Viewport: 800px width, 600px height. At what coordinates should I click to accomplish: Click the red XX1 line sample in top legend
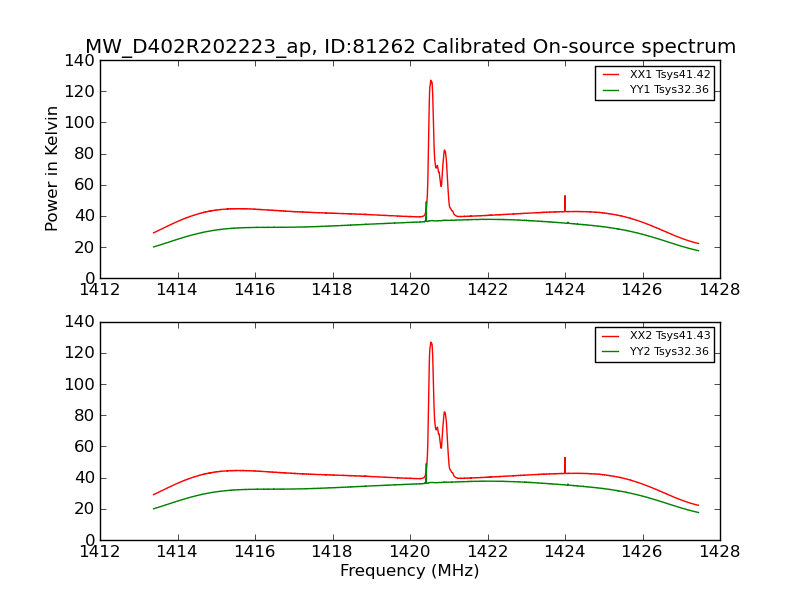(611, 74)
